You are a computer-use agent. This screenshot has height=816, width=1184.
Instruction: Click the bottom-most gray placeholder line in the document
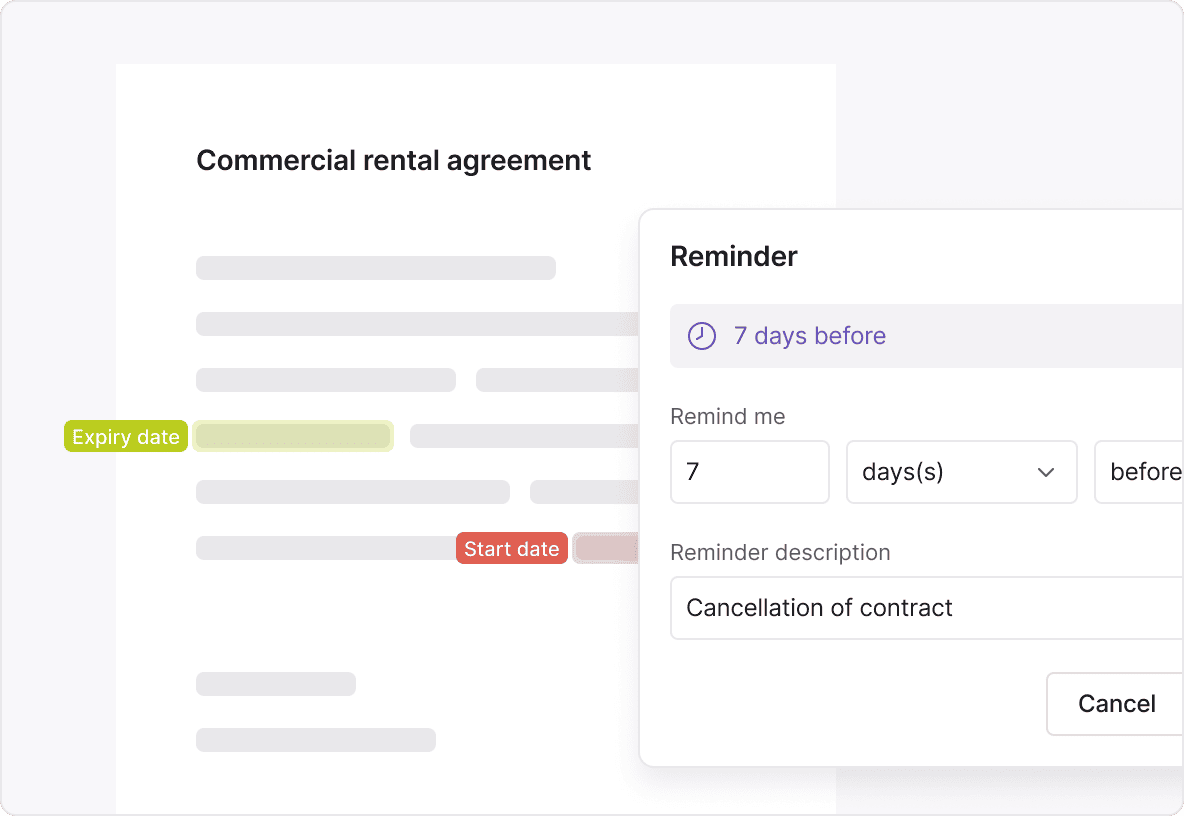pyautogui.click(x=316, y=740)
